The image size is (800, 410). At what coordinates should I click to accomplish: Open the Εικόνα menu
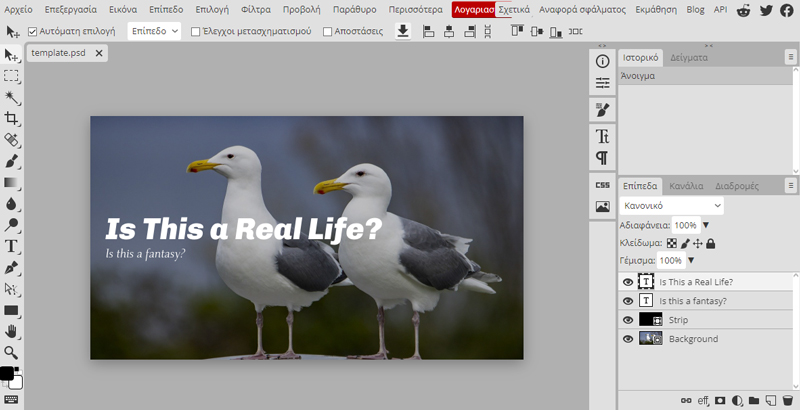coord(123,9)
